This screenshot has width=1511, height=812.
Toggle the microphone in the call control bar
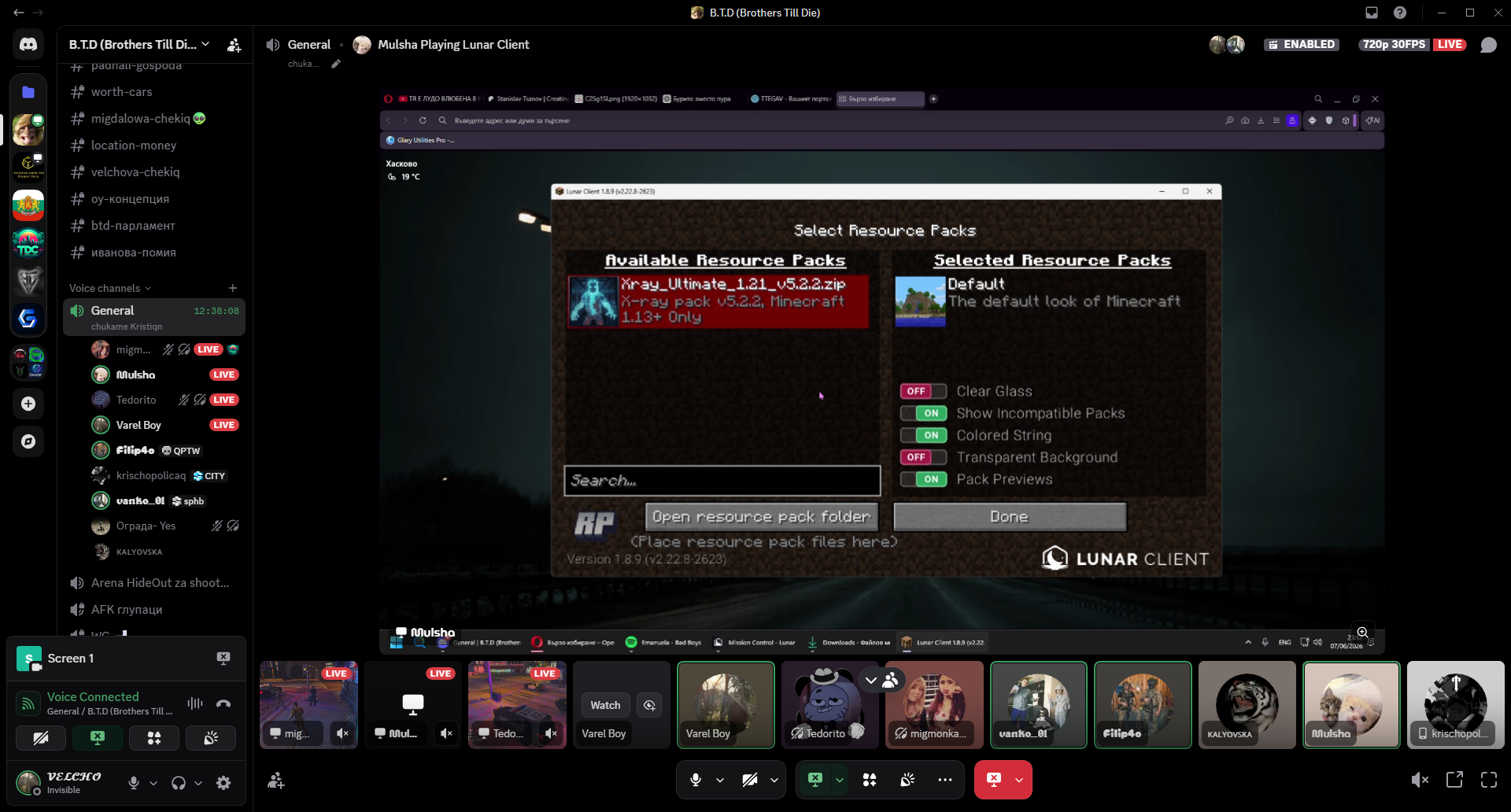click(696, 780)
